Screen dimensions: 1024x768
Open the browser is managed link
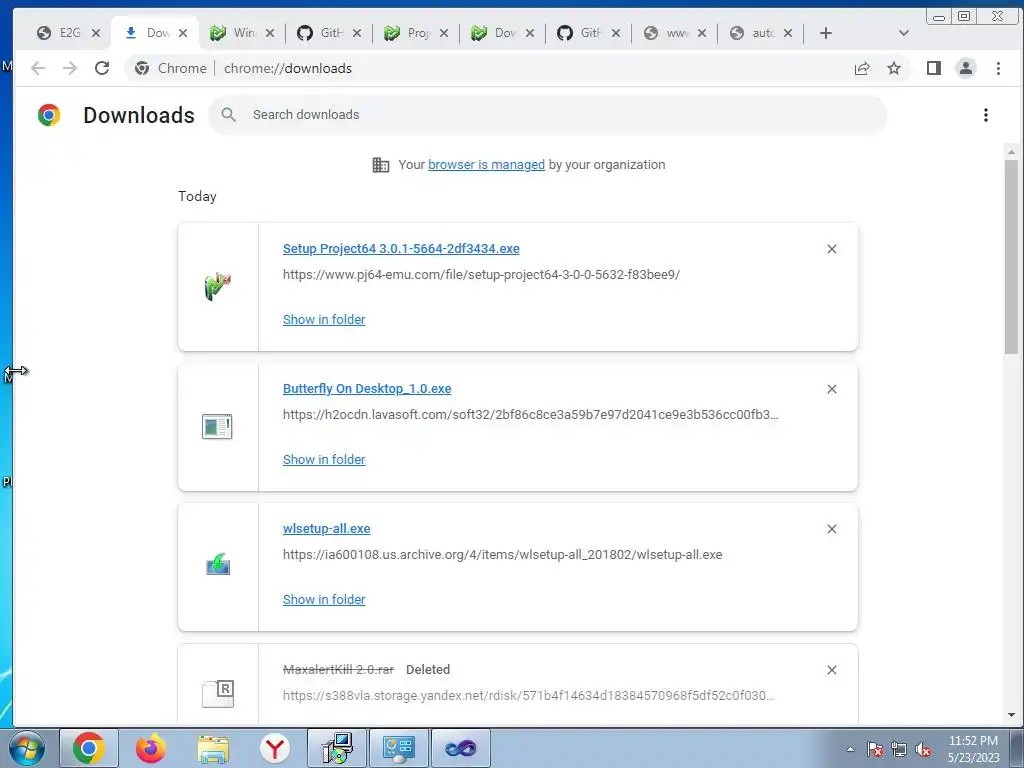(487, 165)
